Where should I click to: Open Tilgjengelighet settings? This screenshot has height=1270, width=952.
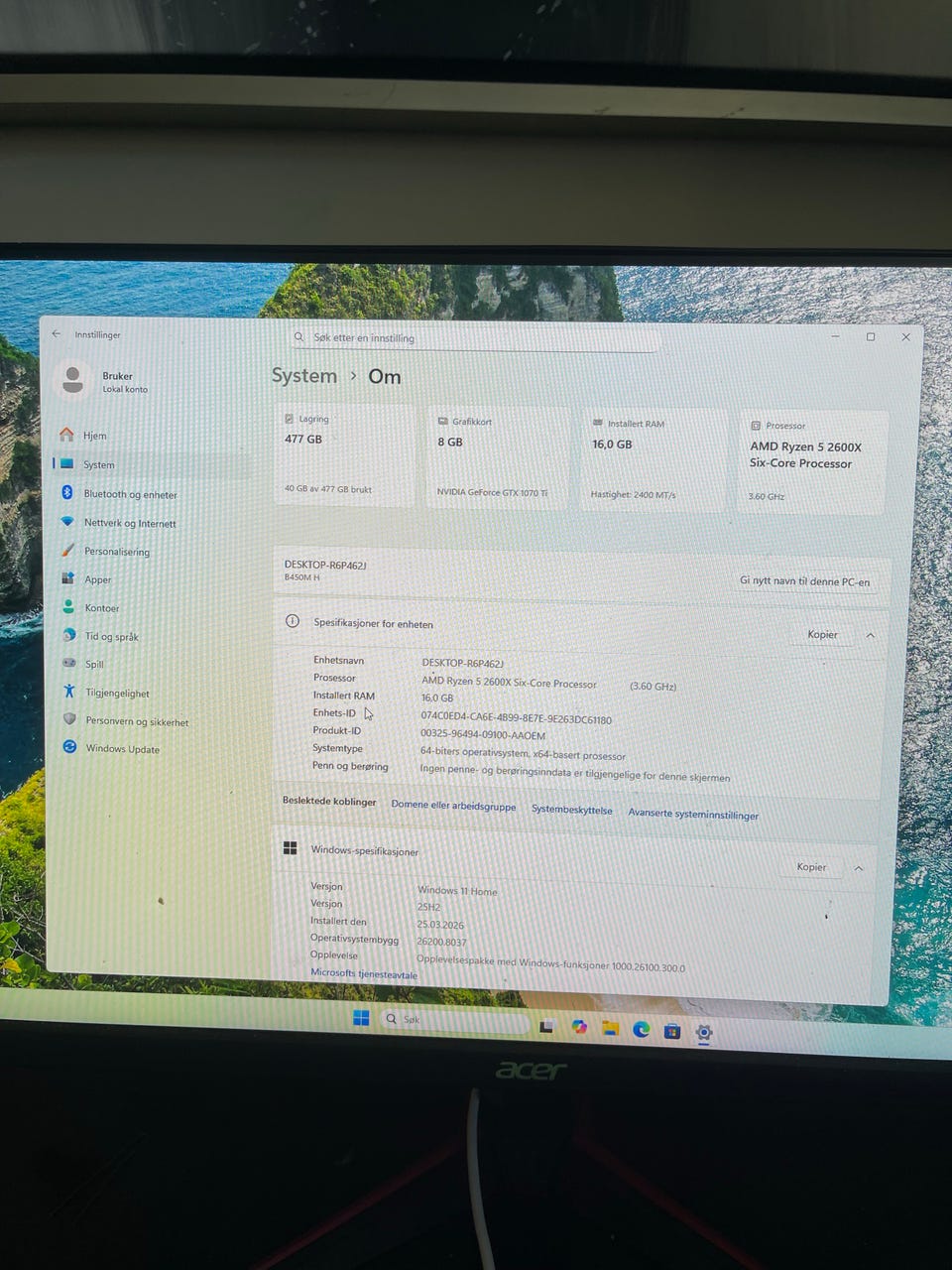(117, 694)
